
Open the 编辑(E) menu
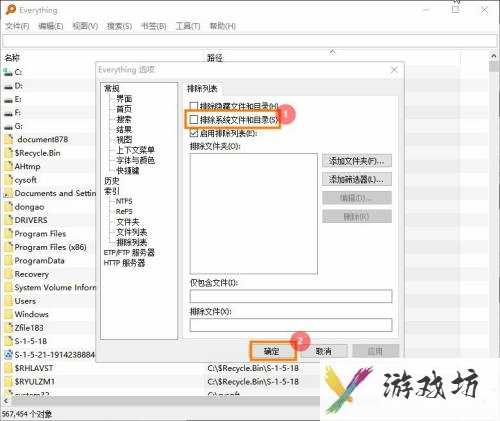[x=51, y=26]
